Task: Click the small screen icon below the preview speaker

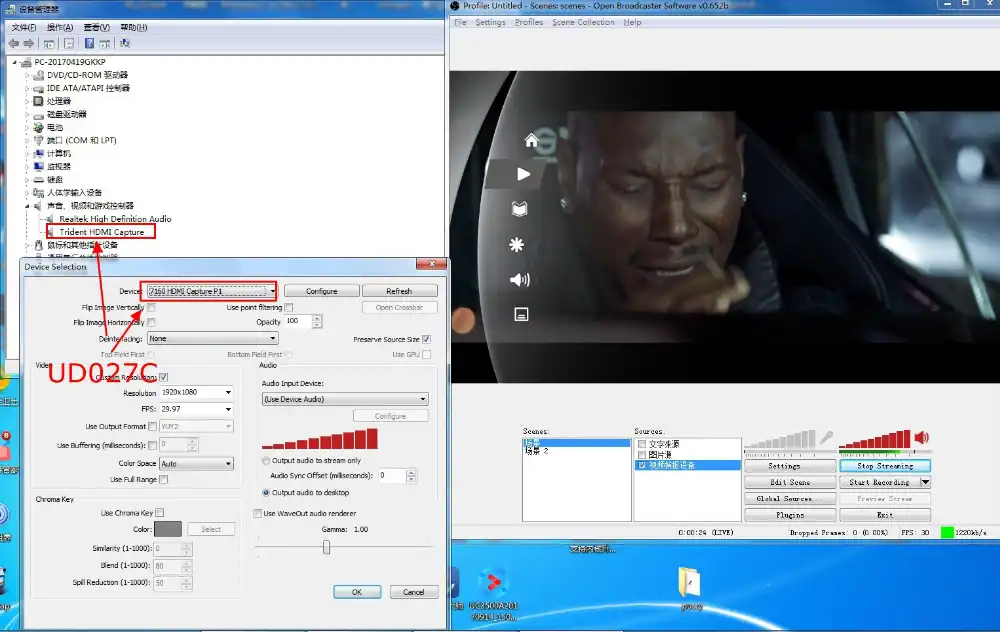Action: 521,314
